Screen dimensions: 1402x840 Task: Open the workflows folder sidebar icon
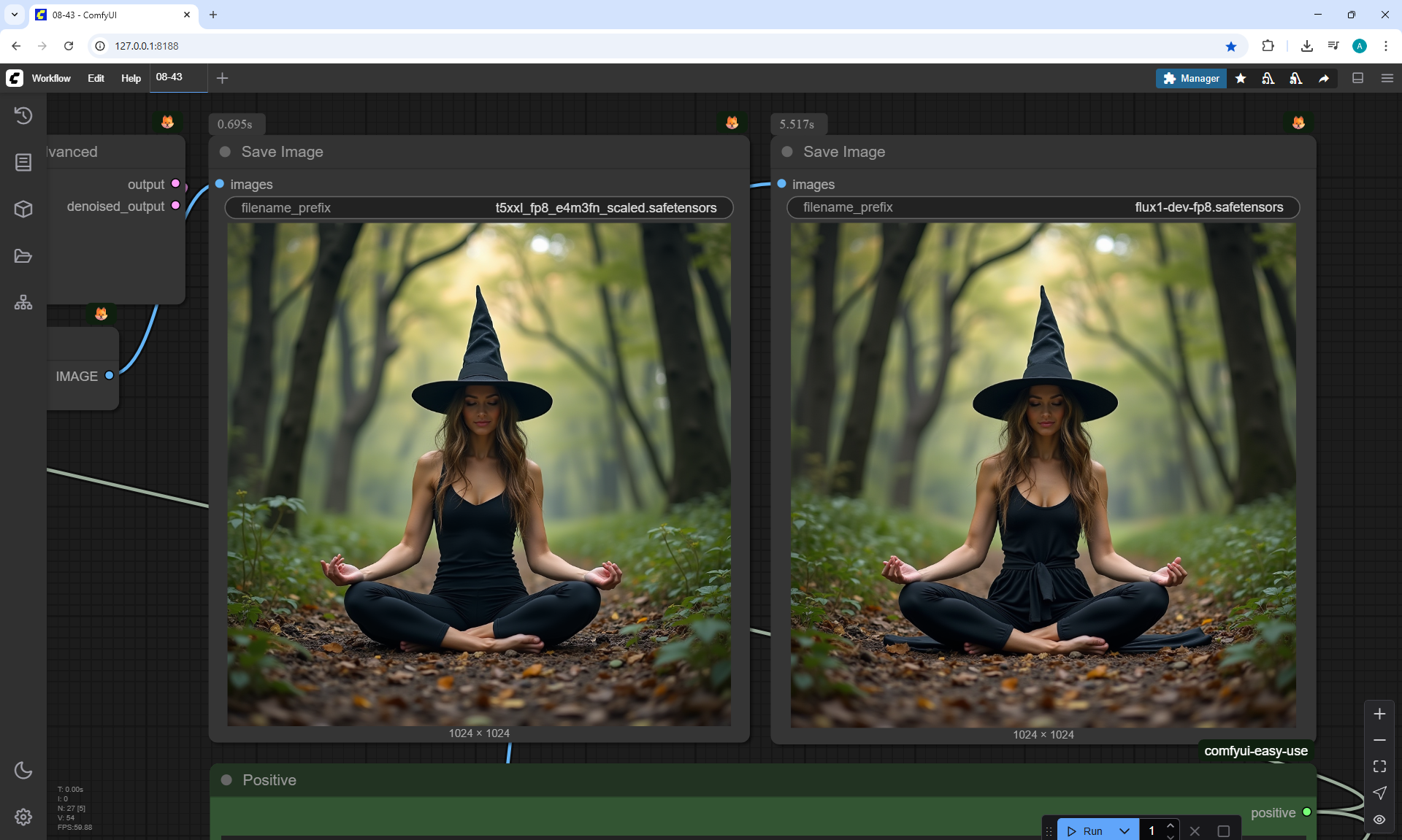(x=23, y=256)
